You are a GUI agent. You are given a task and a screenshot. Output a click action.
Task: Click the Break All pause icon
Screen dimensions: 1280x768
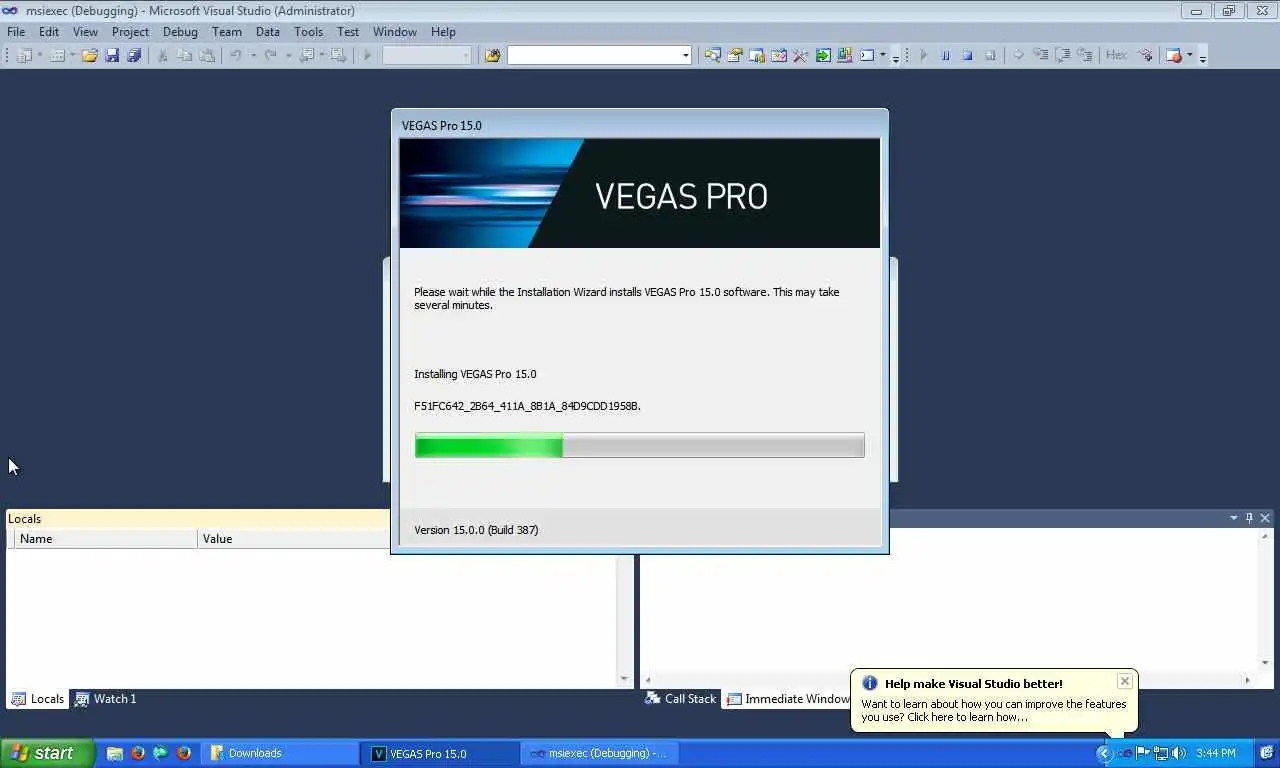[946, 55]
